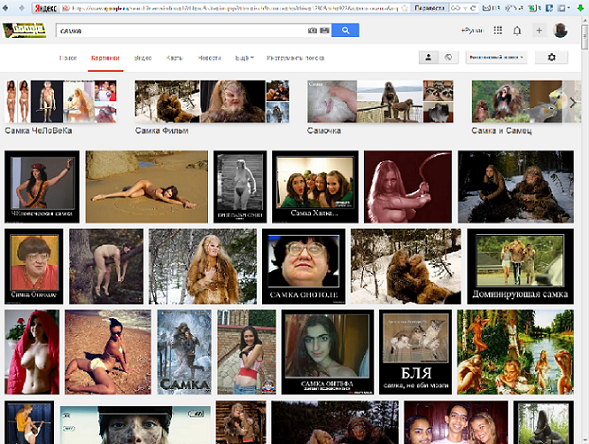Switch to the Новости tab

209,58
